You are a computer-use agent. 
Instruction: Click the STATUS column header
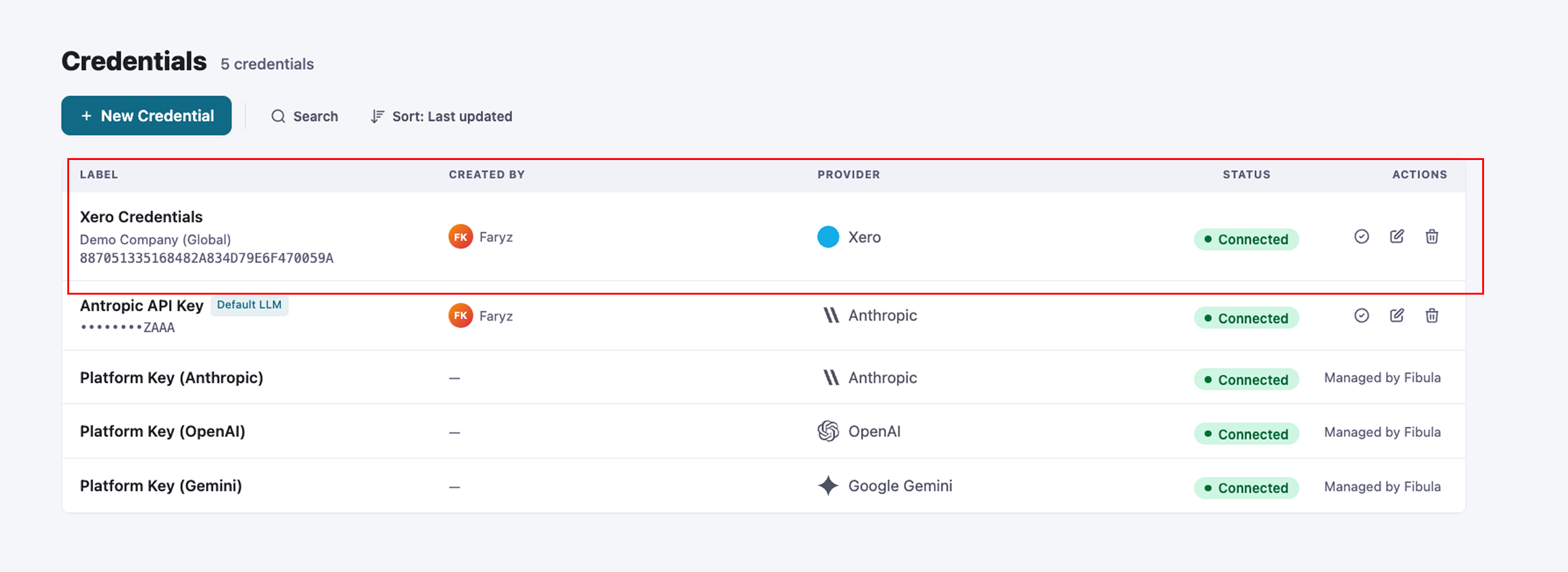tap(1246, 175)
